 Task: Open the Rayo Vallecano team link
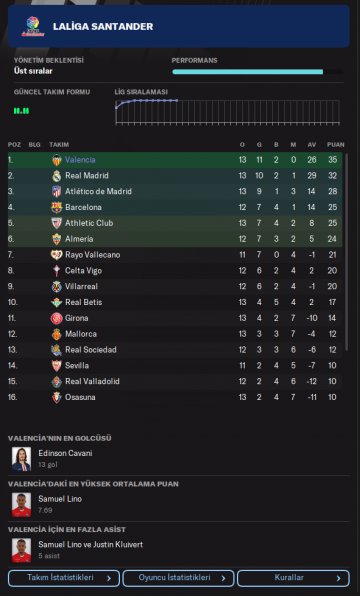click(92, 255)
